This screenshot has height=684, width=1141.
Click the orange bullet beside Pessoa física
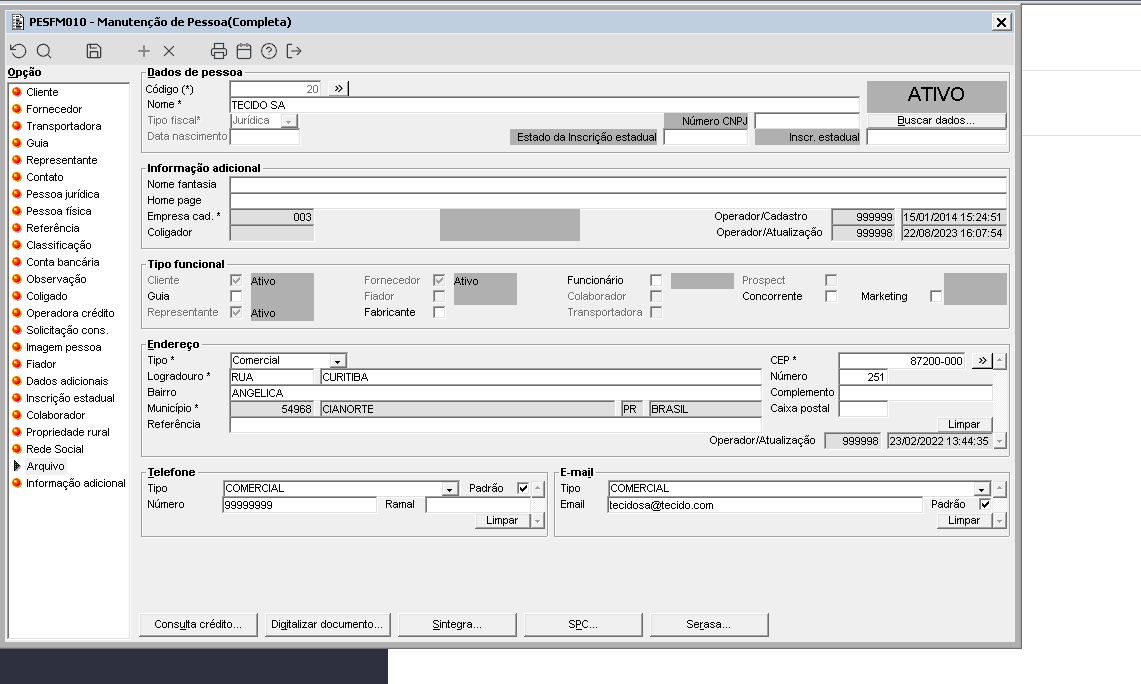(17, 211)
